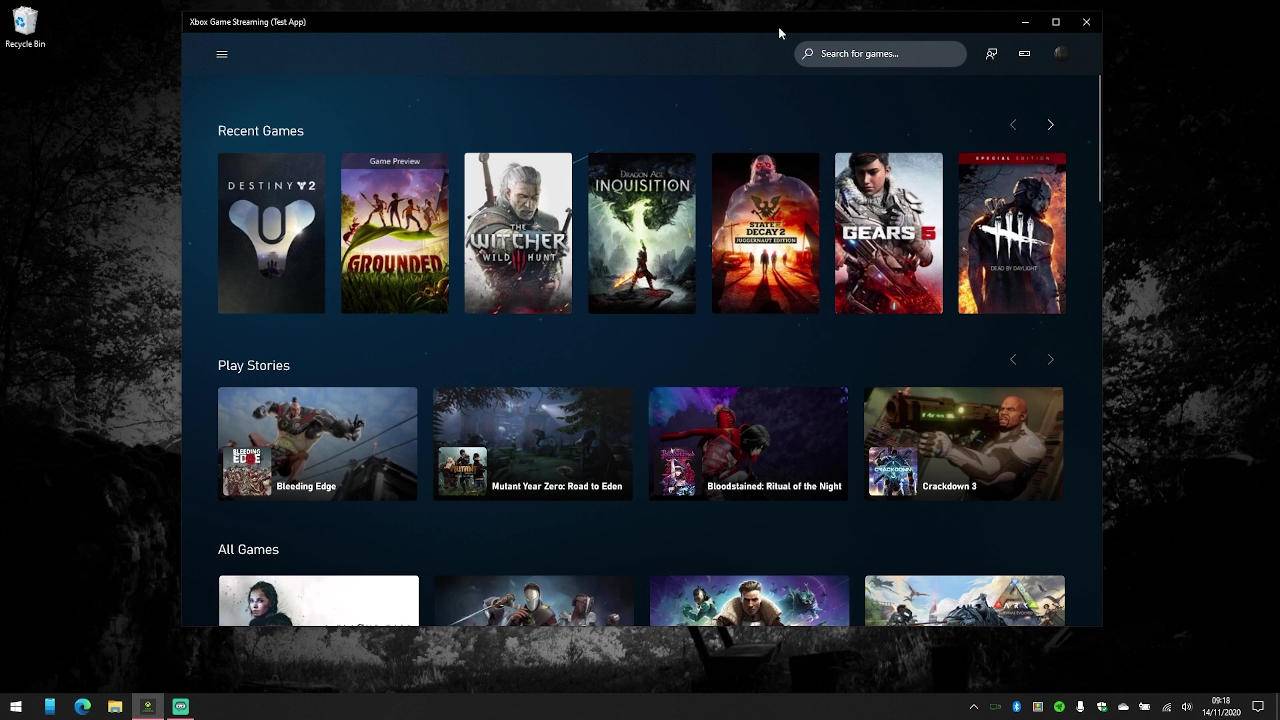1280x720 pixels.
Task: Show next Recent Games with right arrow
Action: (x=1050, y=125)
